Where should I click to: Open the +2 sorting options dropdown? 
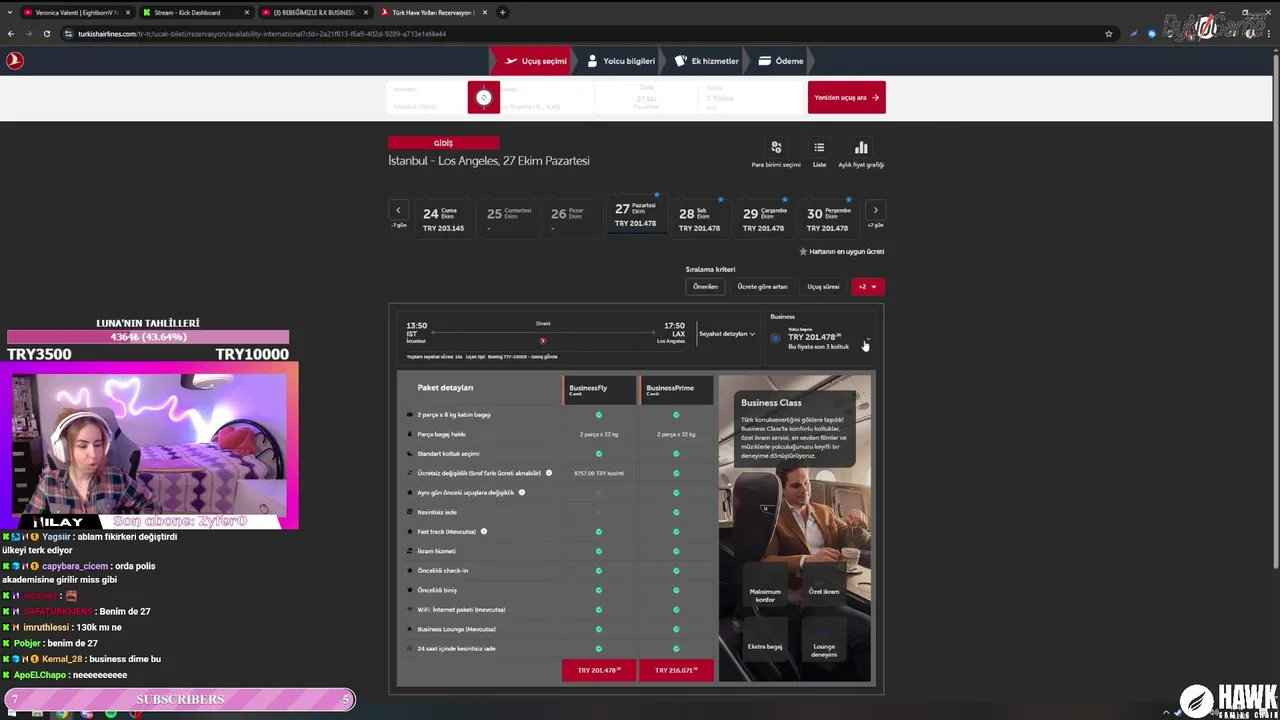(867, 287)
